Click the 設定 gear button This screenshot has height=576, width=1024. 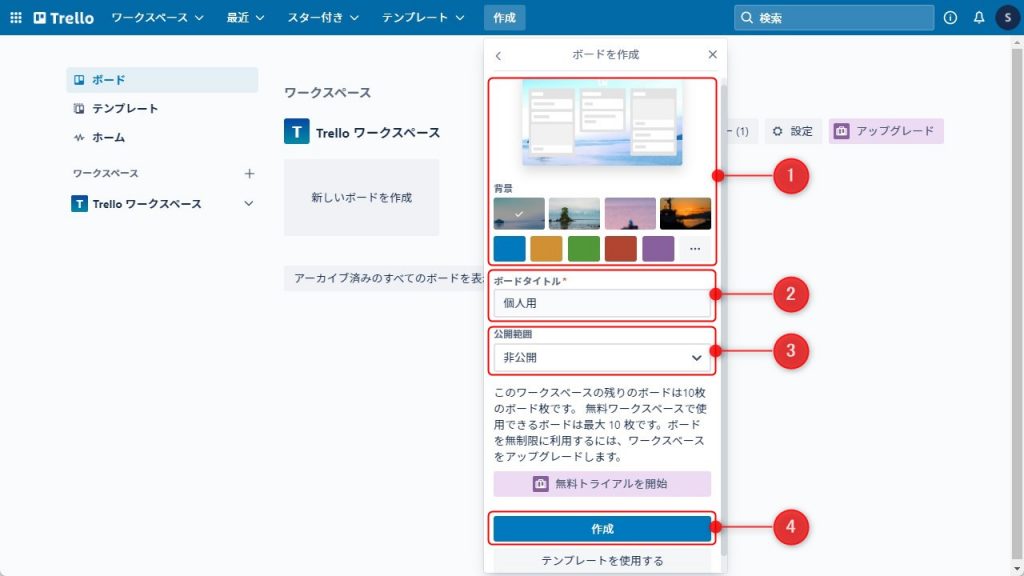(793, 131)
